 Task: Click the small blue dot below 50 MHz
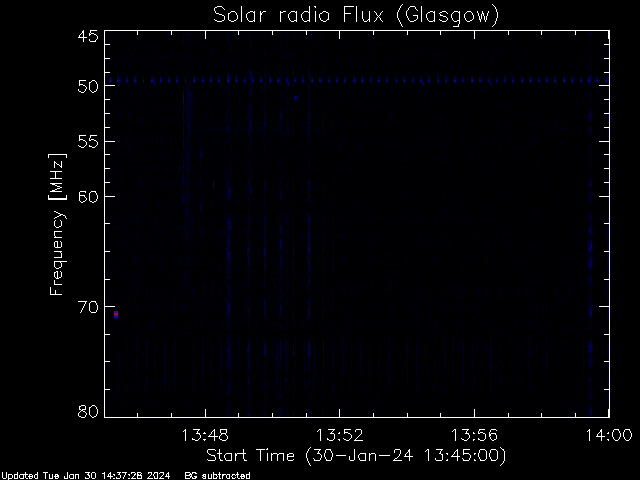296,98
